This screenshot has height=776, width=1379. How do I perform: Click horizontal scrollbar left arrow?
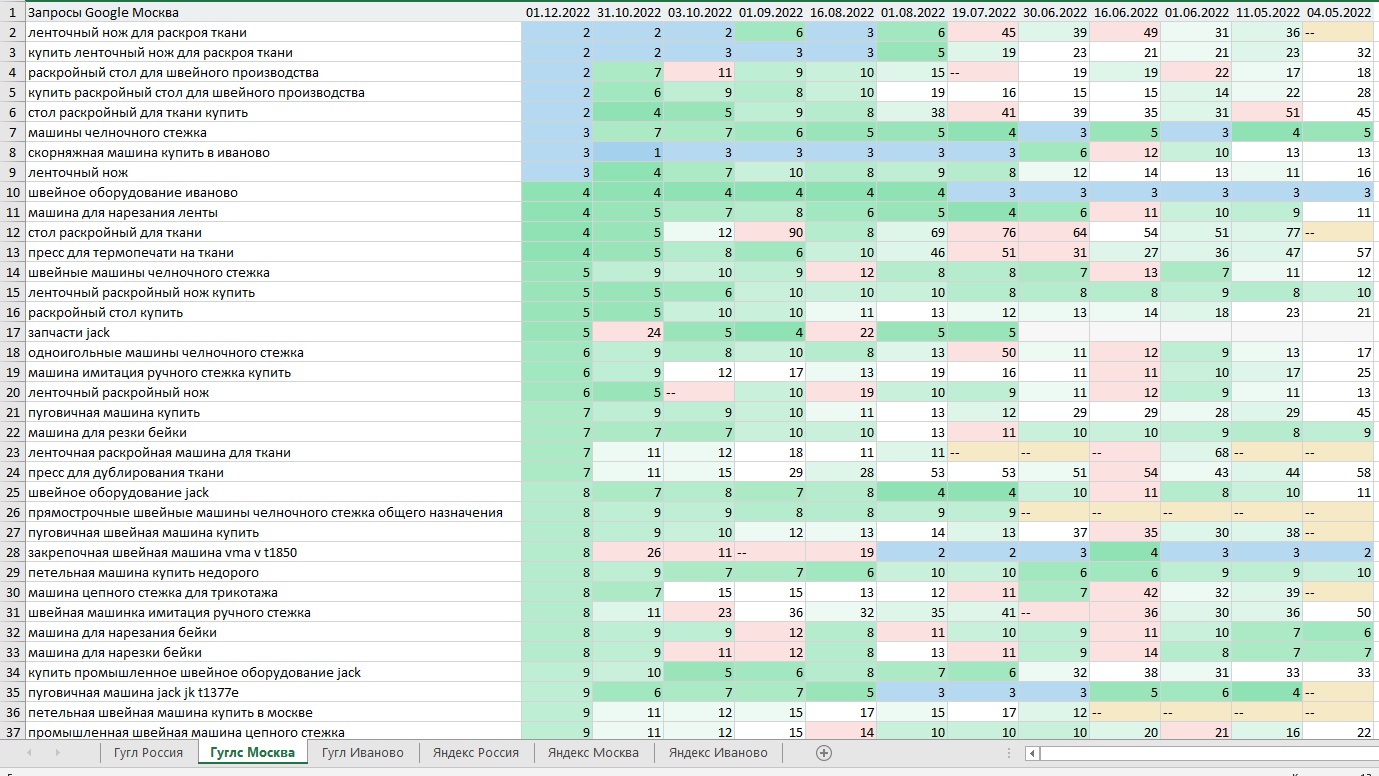[x=1034, y=753]
